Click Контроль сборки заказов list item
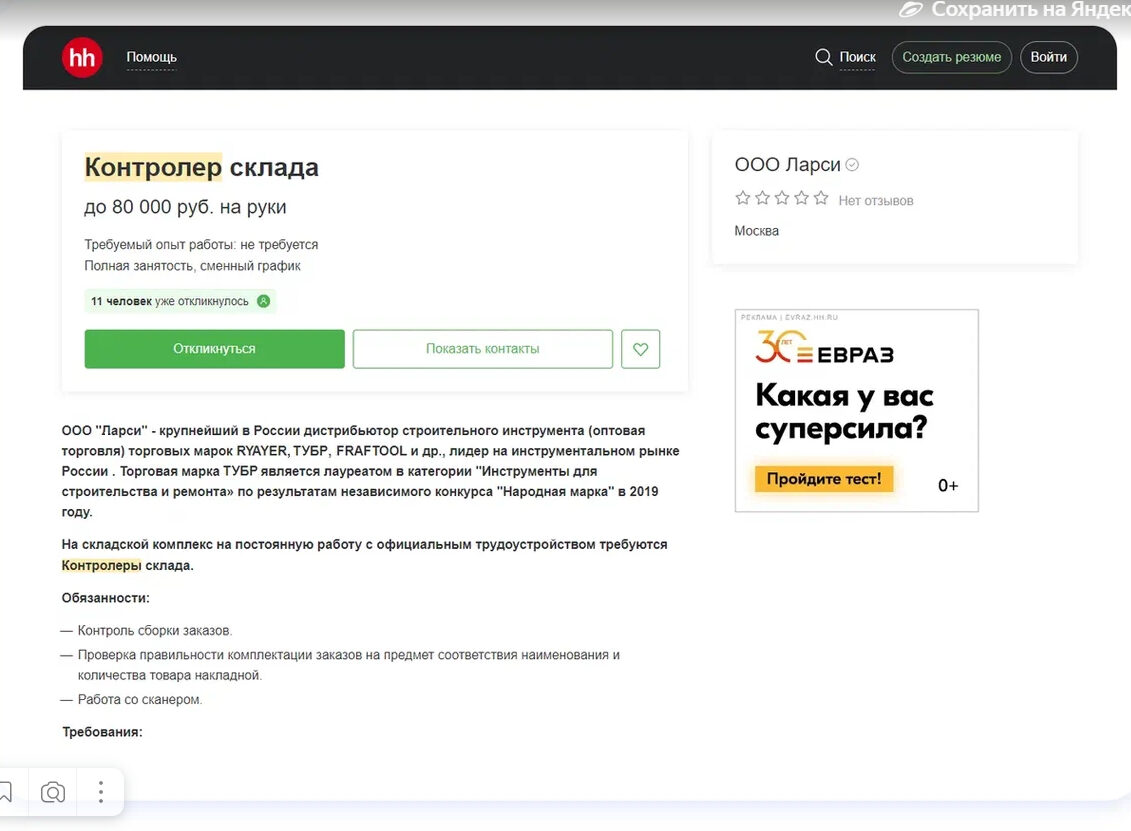This screenshot has width=1131, height=831. point(154,630)
